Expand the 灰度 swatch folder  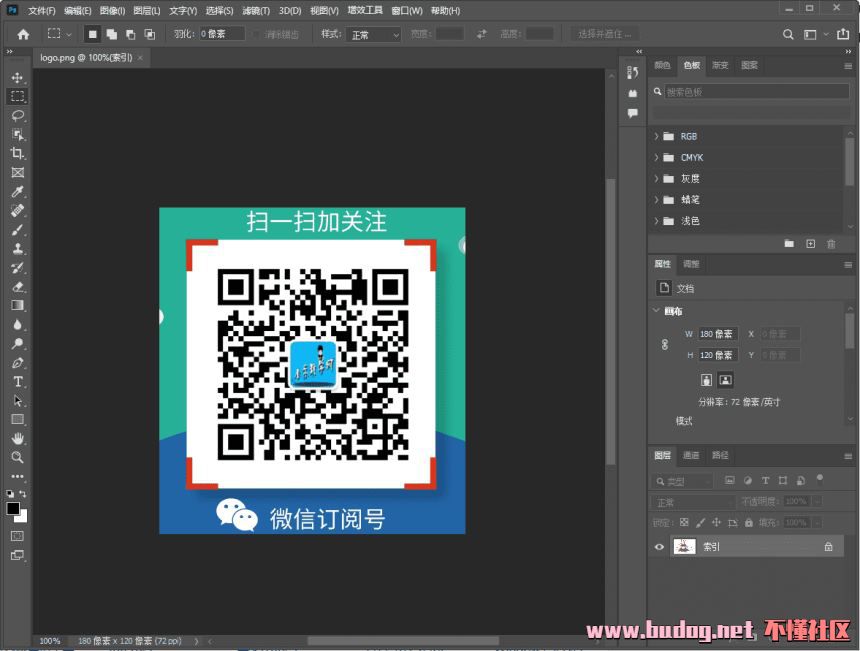tap(656, 178)
